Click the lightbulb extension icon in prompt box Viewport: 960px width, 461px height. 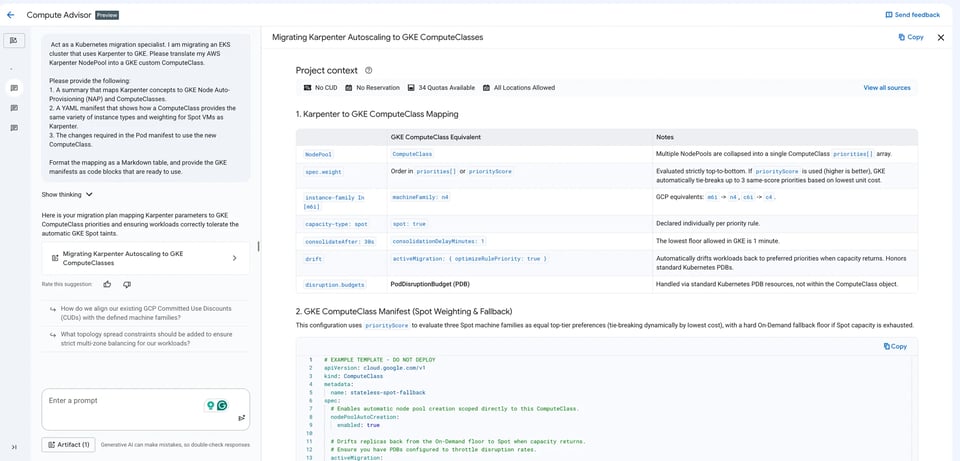point(211,405)
